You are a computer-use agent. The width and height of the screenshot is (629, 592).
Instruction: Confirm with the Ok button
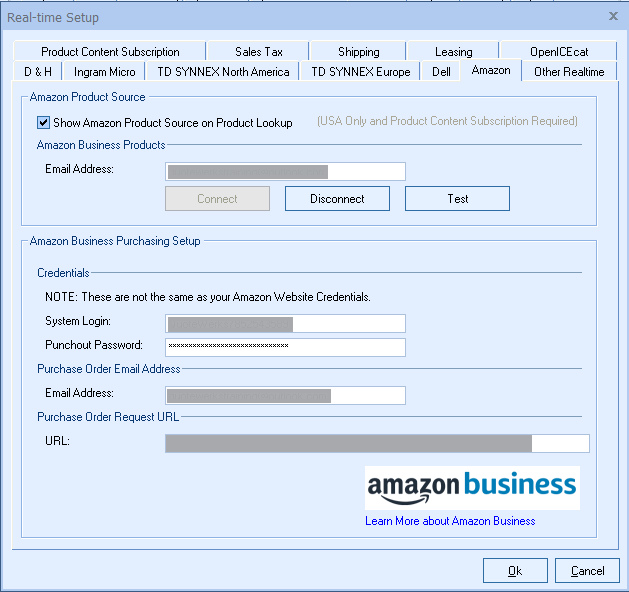[x=514, y=571]
